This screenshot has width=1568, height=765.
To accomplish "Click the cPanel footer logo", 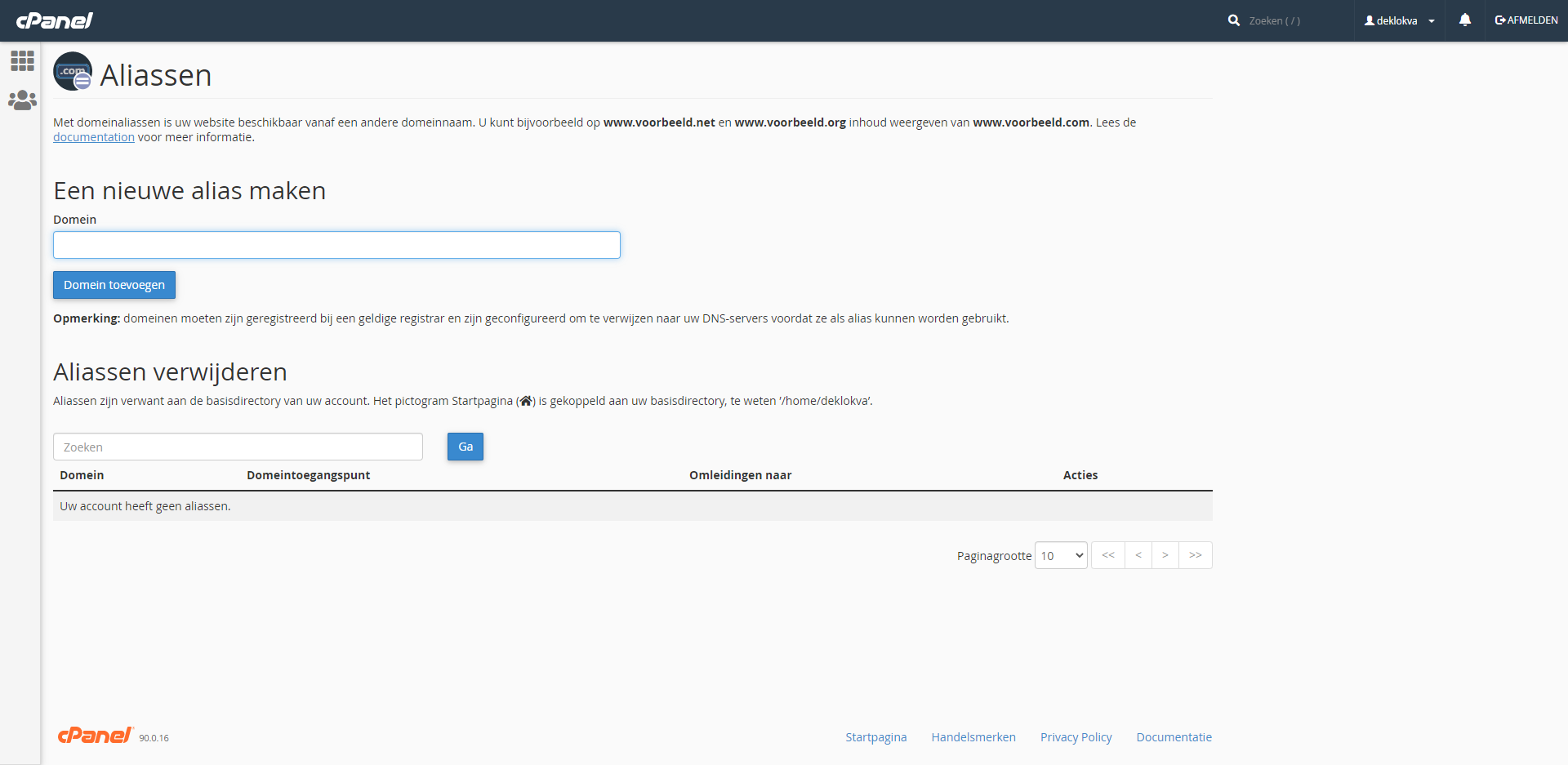I will click(x=95, y=736).
